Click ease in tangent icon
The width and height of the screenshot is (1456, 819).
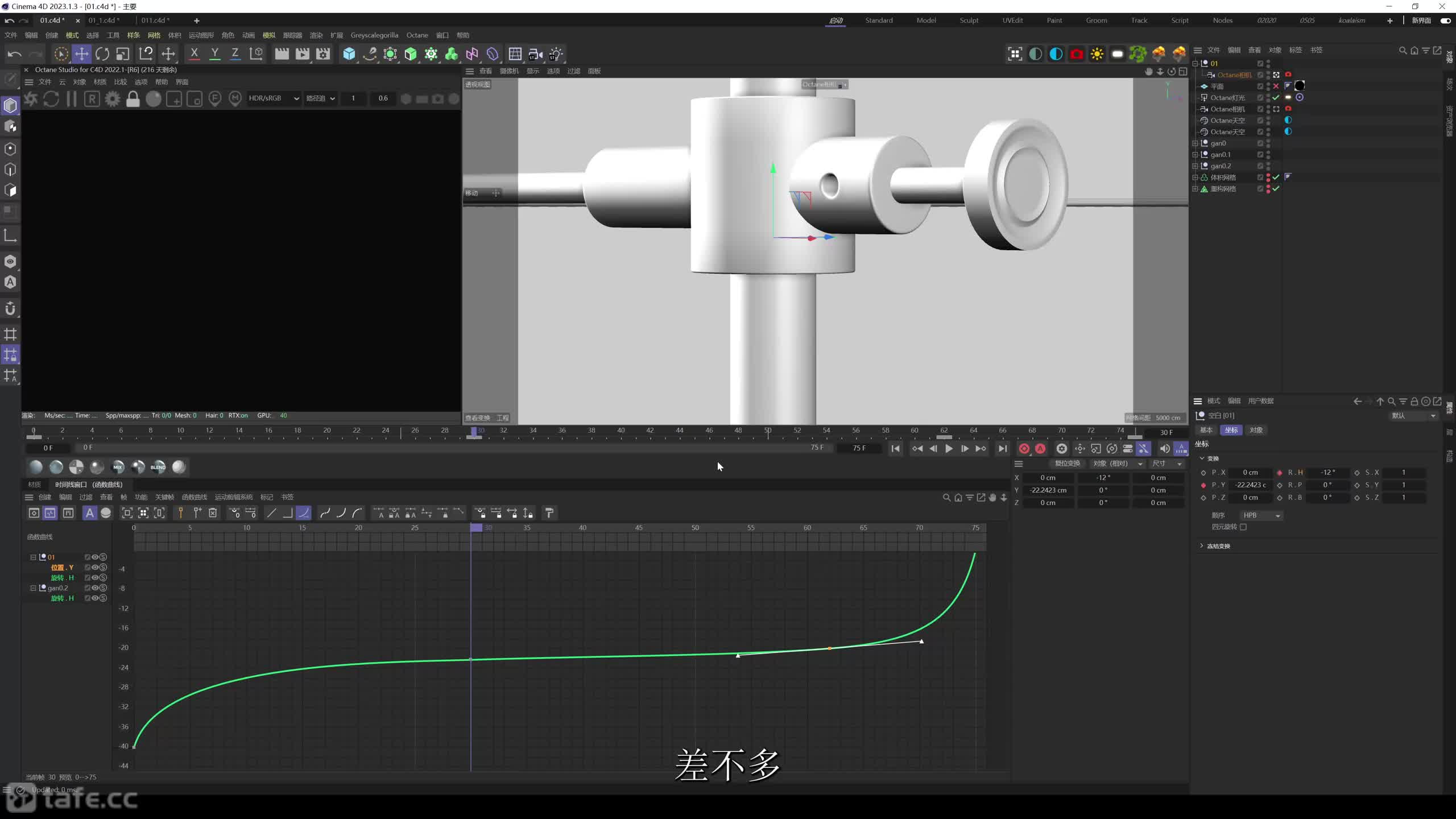click(341, 513)
